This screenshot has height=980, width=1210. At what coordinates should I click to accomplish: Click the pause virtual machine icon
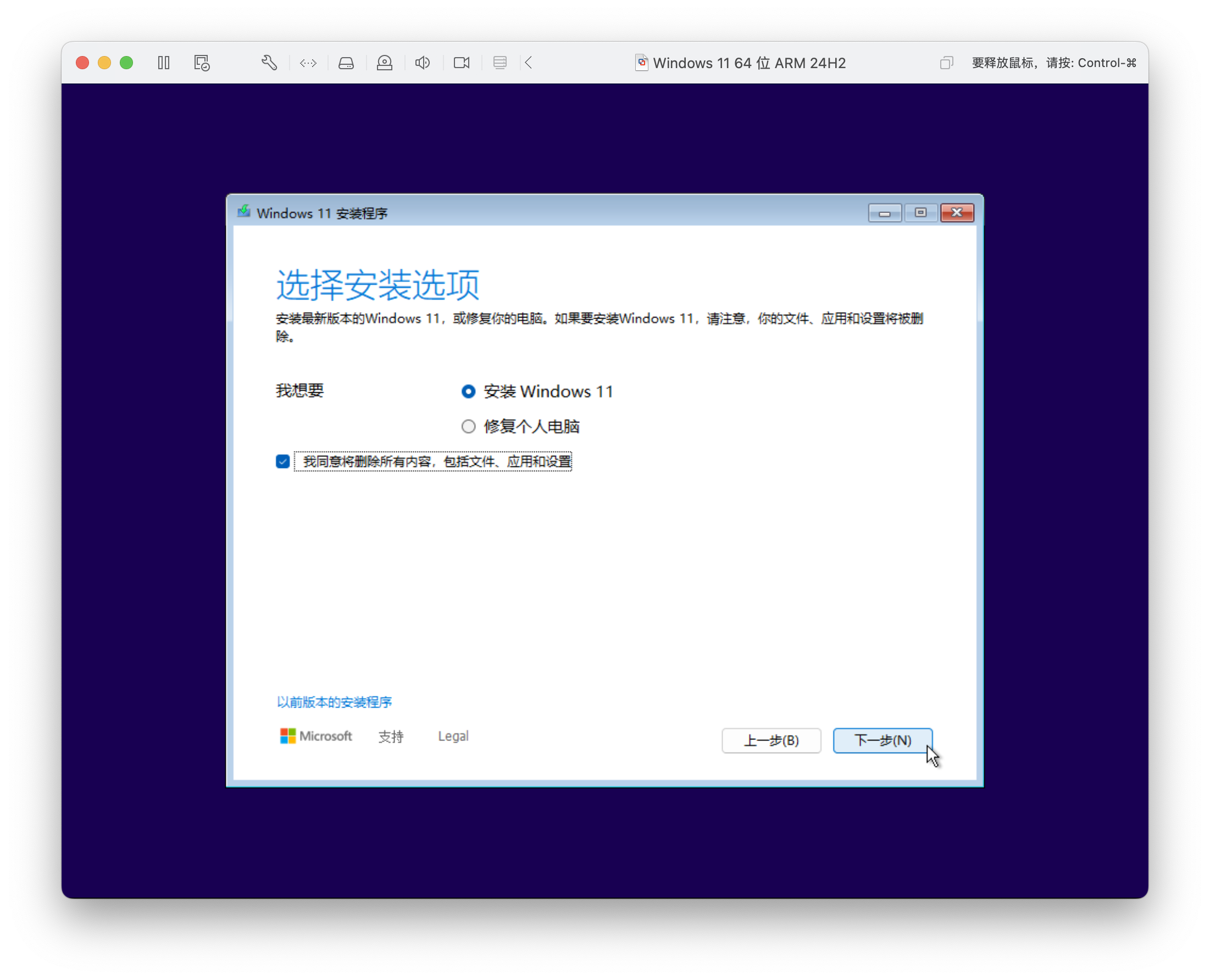[x=164, y=63]
